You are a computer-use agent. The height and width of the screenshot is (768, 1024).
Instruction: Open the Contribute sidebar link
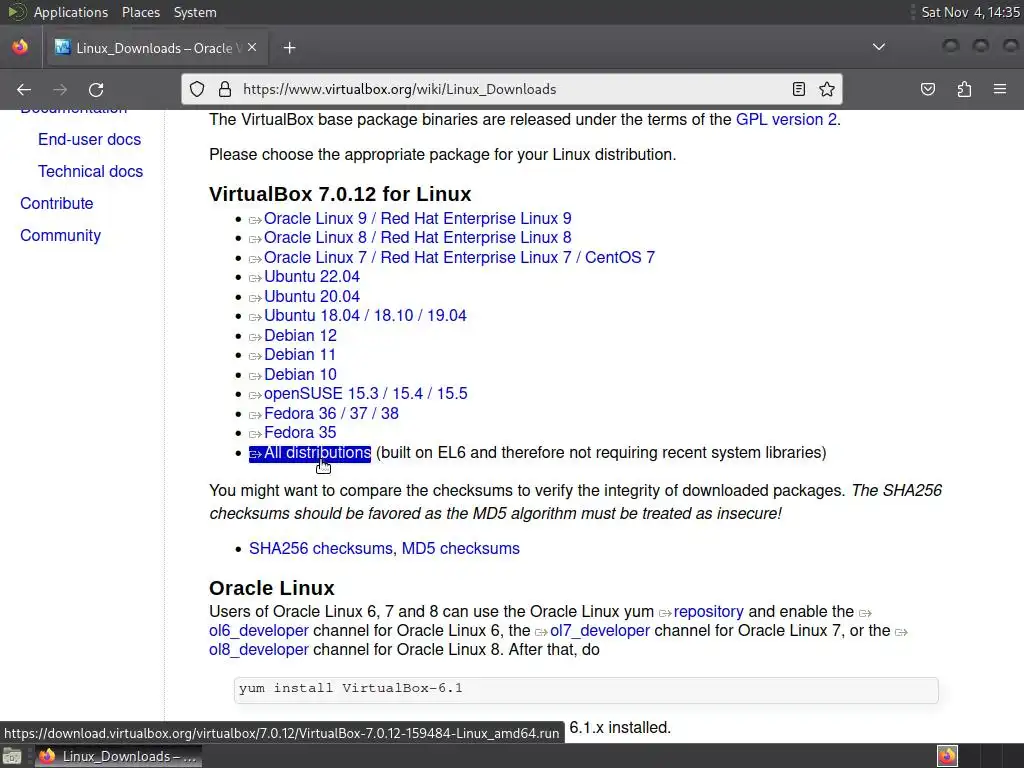pyautogui.click(x=57, y=204)
